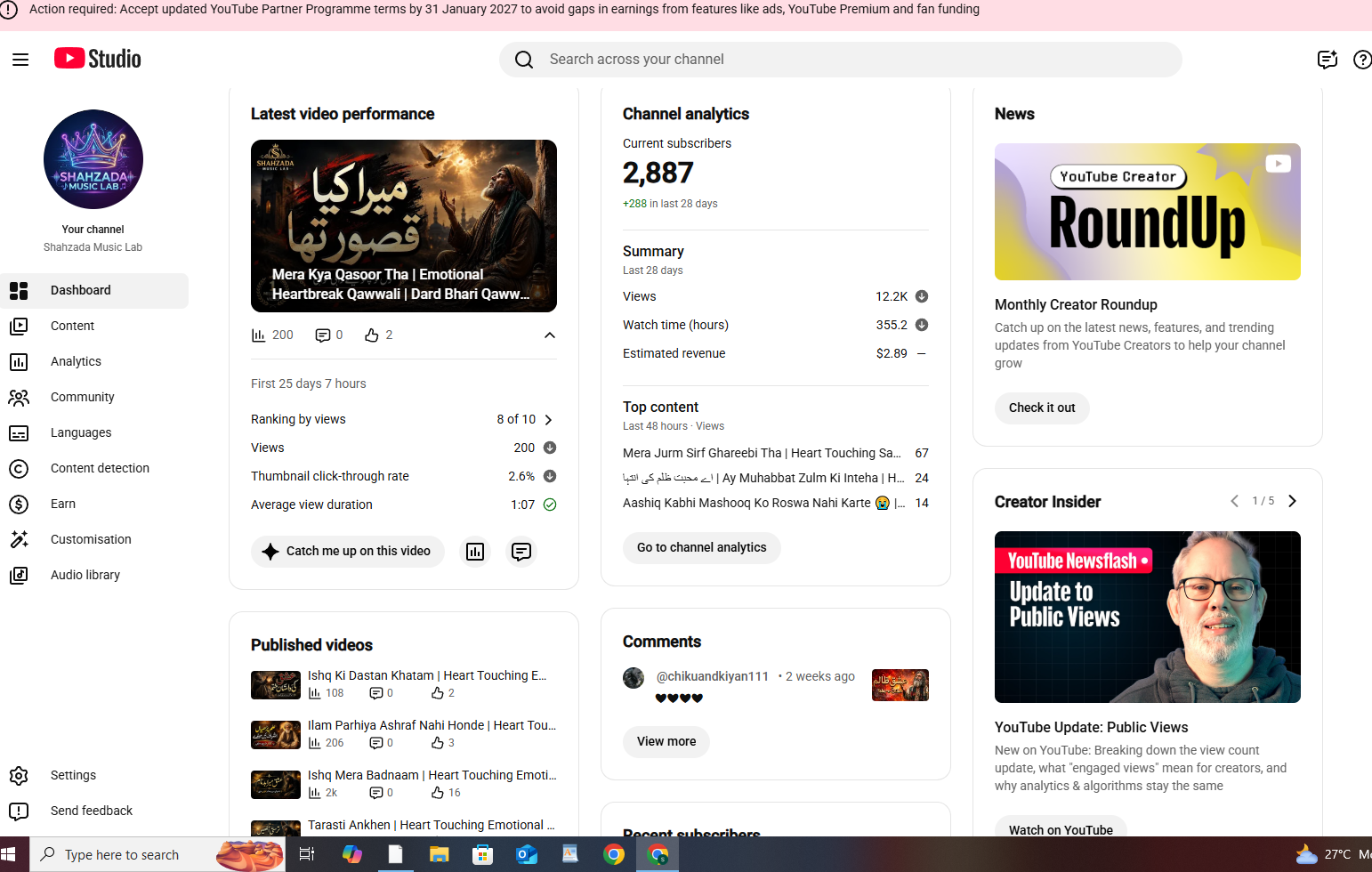Click Go to channel analytics button
The height and width of the screenshot is (872, 1372).
(x=701, y=548)
